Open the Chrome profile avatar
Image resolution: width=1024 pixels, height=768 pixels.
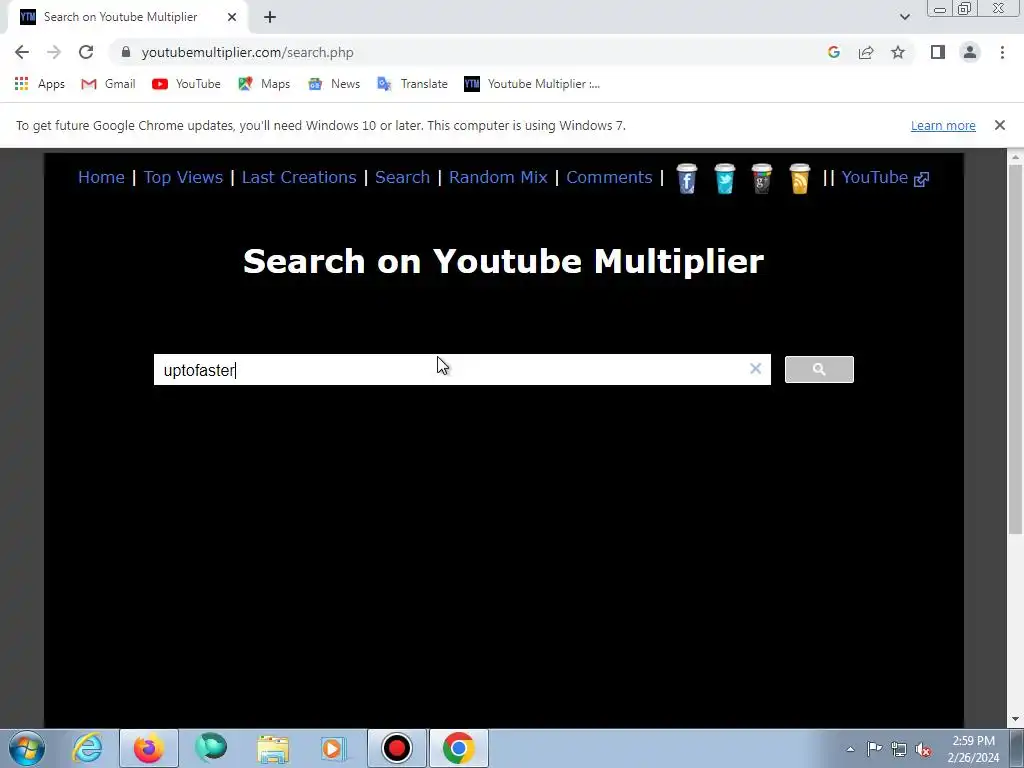pos(970,52)
